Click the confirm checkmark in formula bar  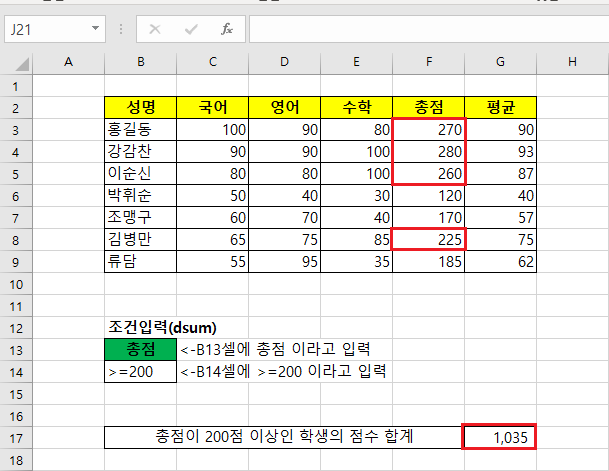click(x=191, y=29)
